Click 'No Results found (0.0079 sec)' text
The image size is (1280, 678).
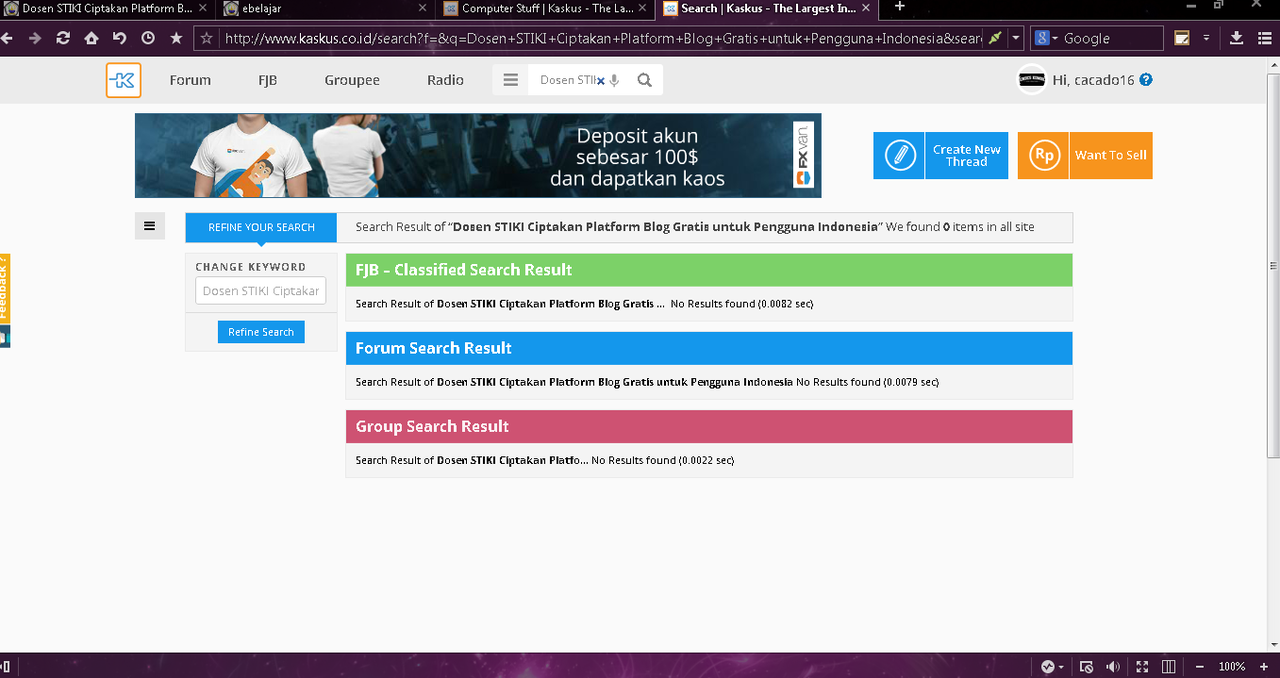pyautogui.click(x=867, y=382)
